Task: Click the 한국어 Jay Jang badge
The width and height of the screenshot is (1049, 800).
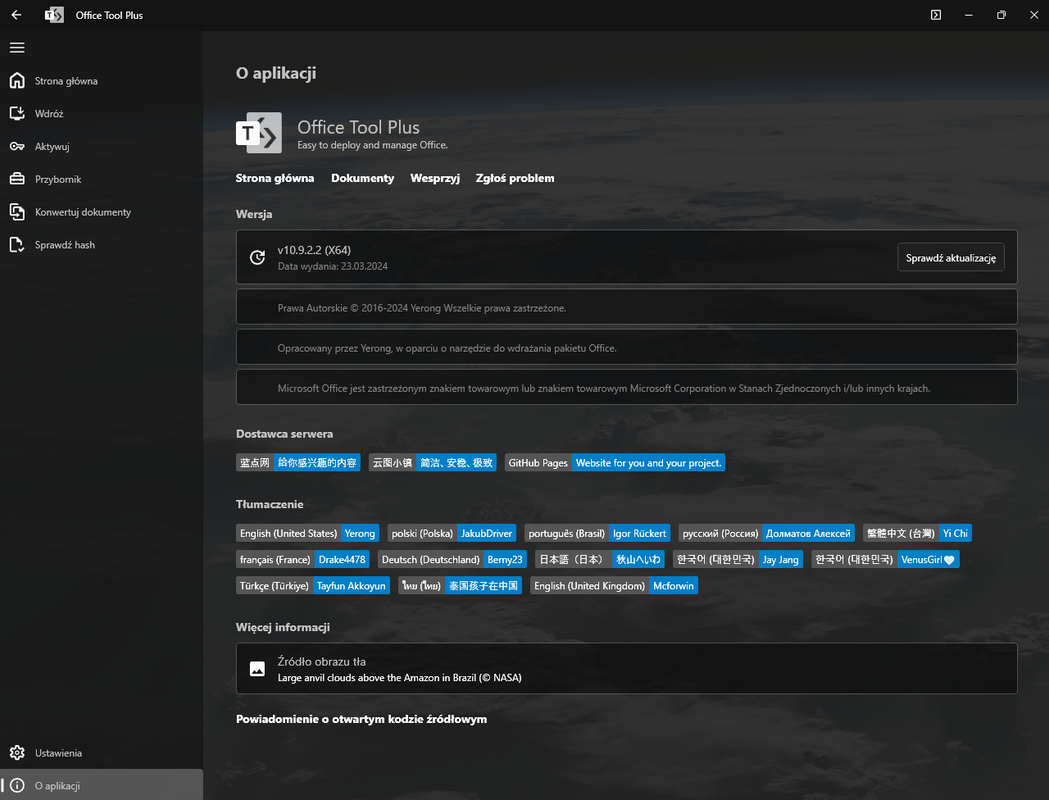Action: pos(738,559)
